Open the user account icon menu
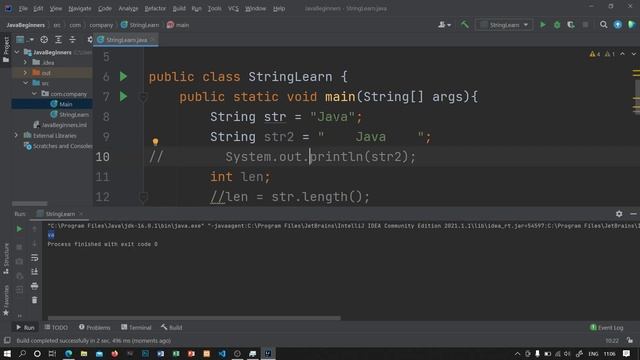 pos(444,25)
